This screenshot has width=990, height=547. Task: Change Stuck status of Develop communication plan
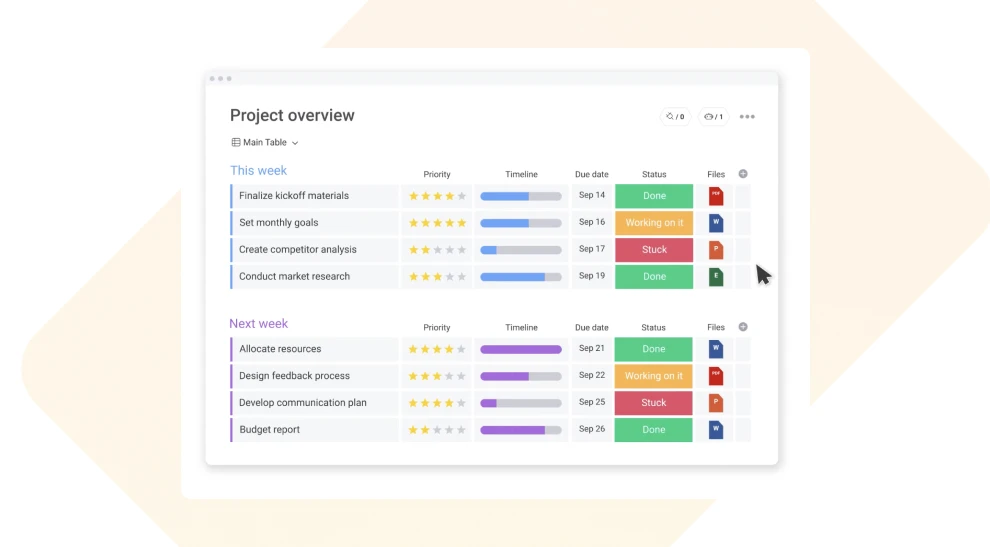[653, 402]
